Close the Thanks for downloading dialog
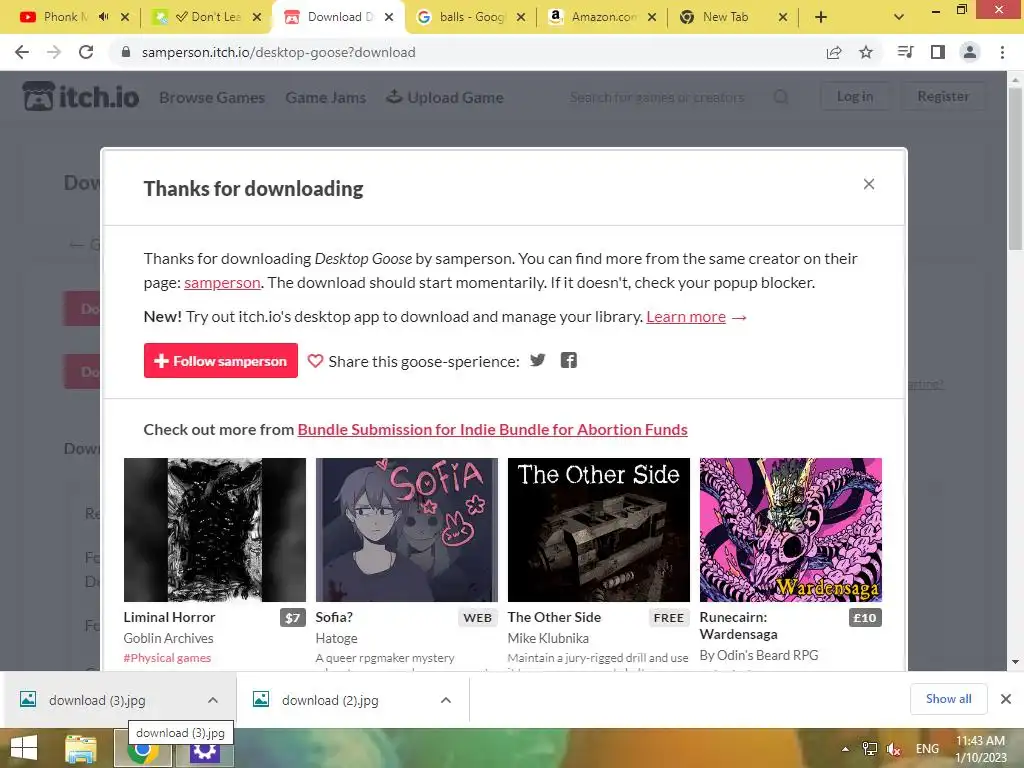The height and width of the screenshot is (768, 1024). 869,184
